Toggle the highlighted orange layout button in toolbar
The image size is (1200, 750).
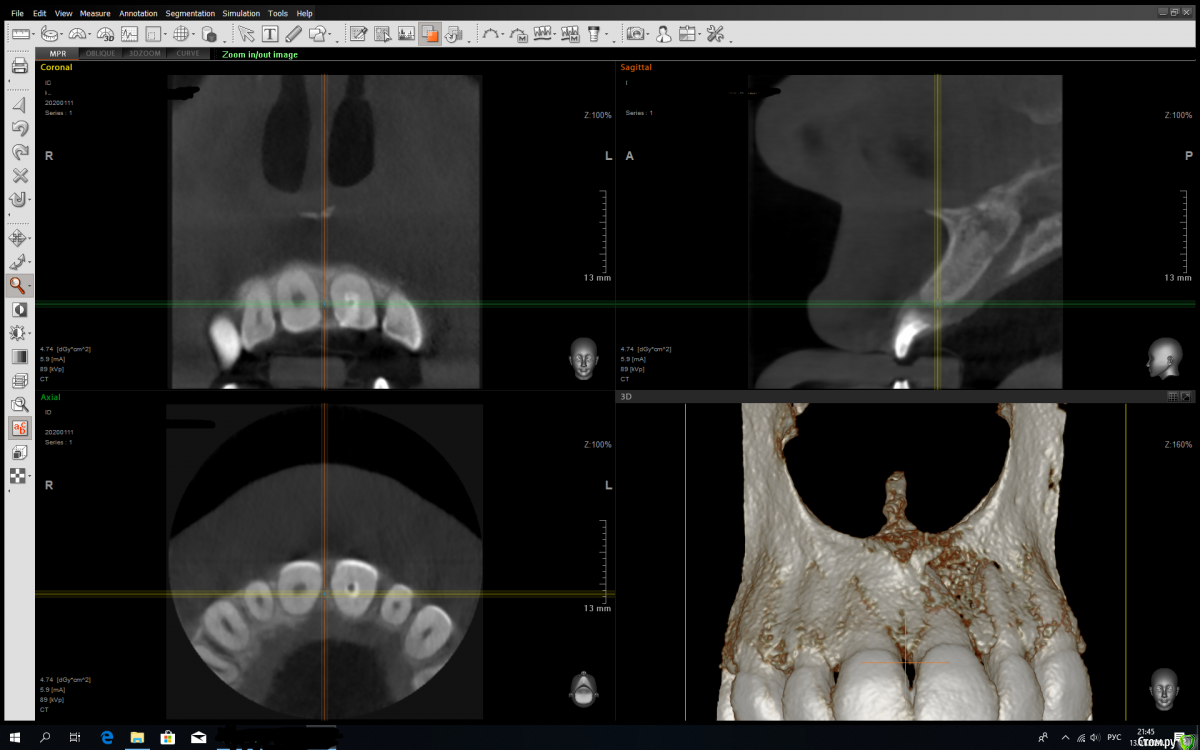pyautogui.click(x=430, y=34)
